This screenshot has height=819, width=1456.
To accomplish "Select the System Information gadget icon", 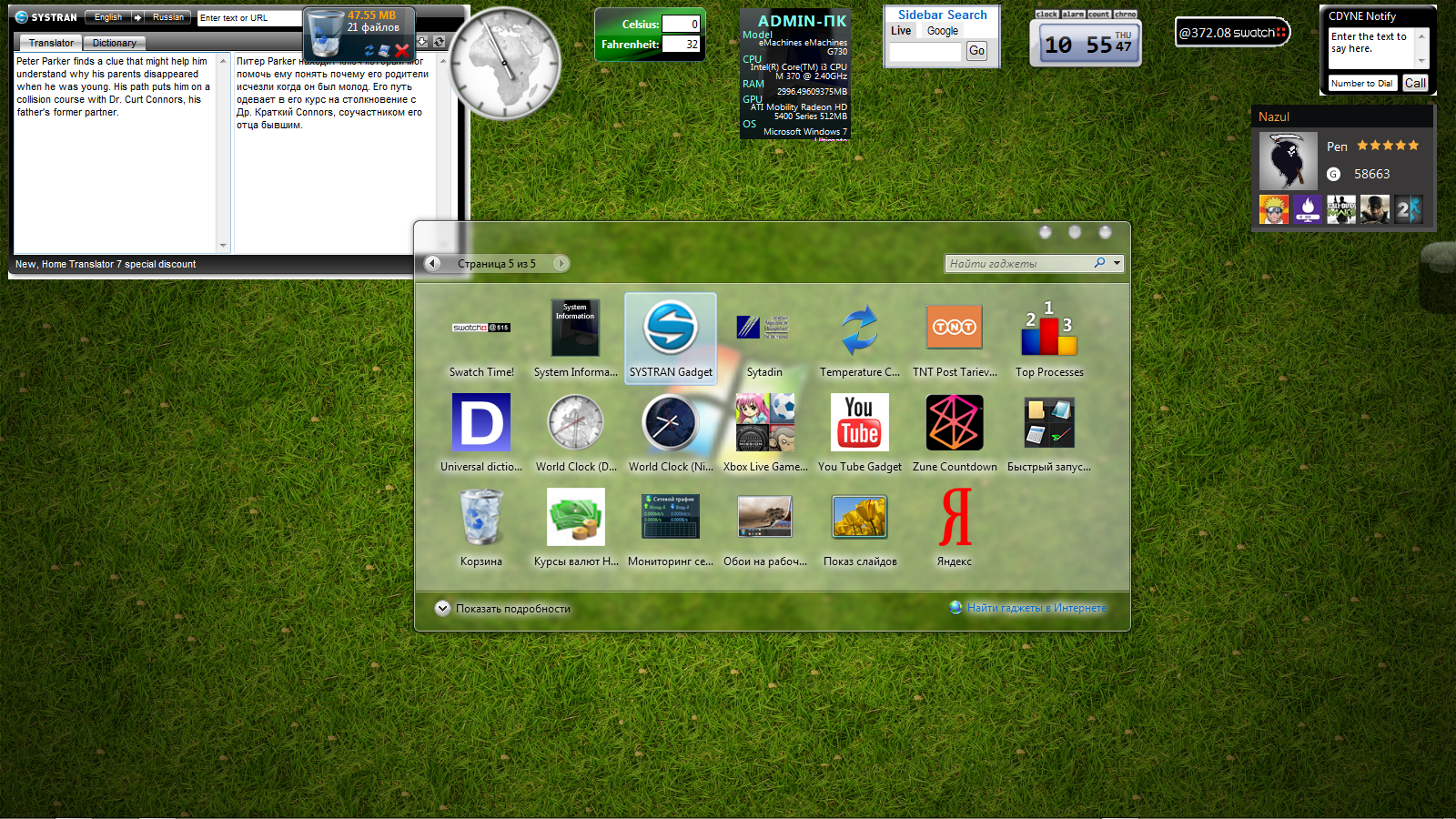I will point(575,328).
